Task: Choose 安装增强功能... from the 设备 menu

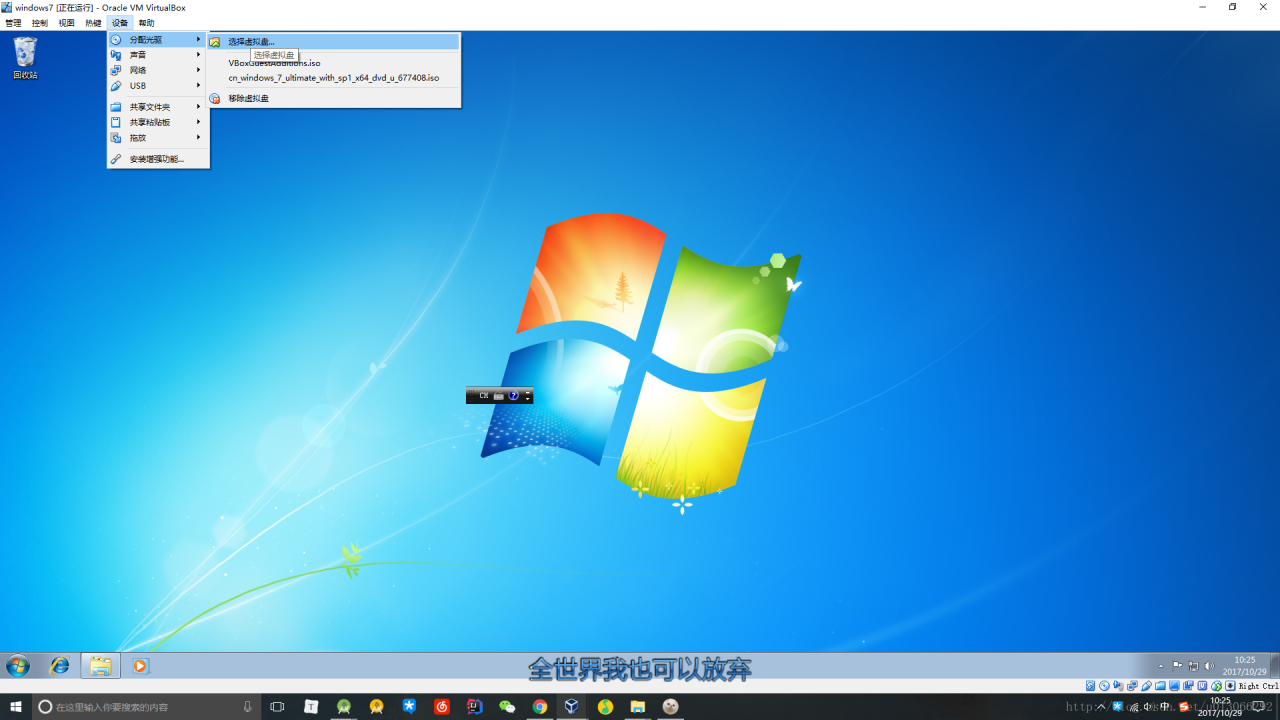Action: pyautogui.click(x=158, y=159)
